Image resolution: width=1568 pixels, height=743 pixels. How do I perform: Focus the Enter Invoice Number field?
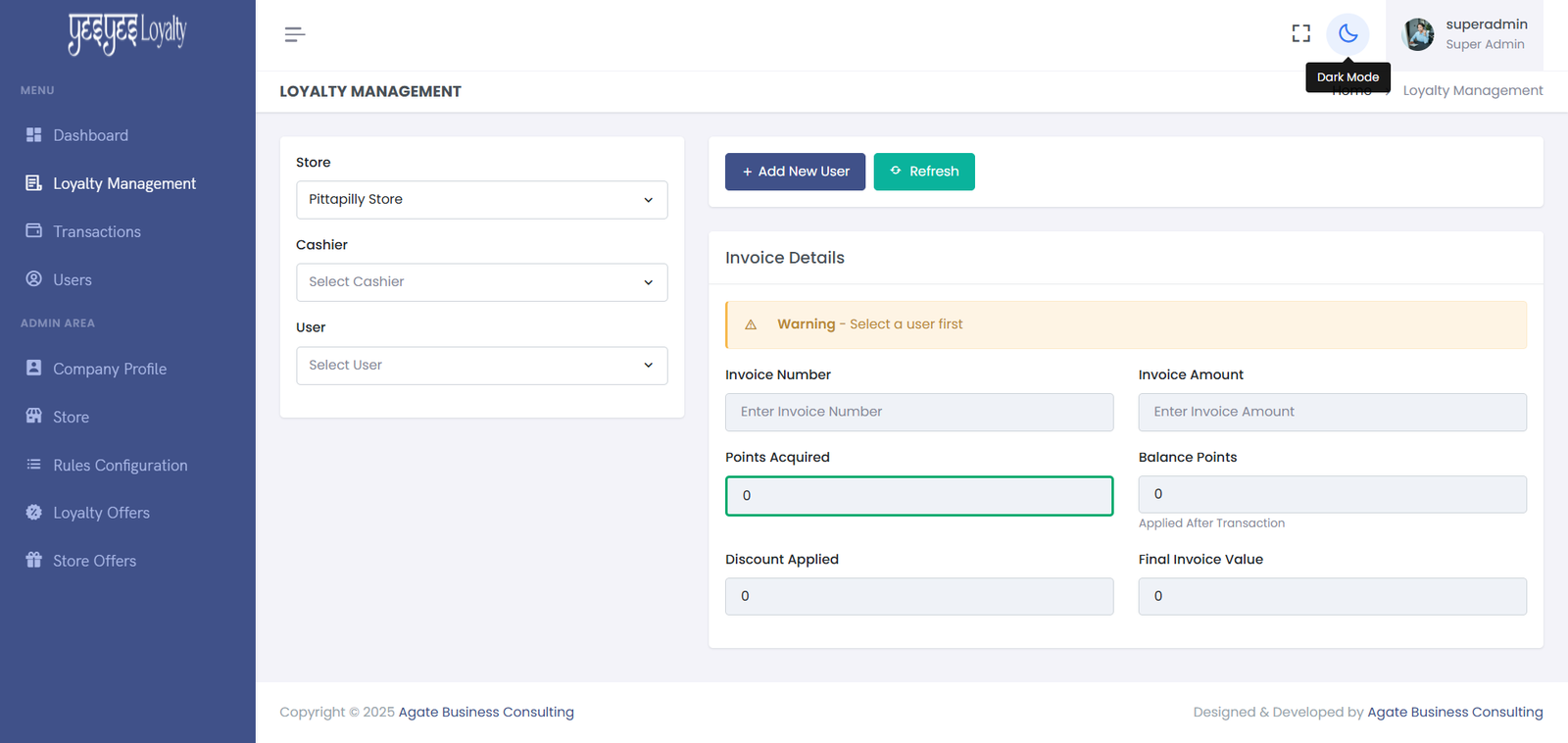pyautogui.click(x=918, y=413)
